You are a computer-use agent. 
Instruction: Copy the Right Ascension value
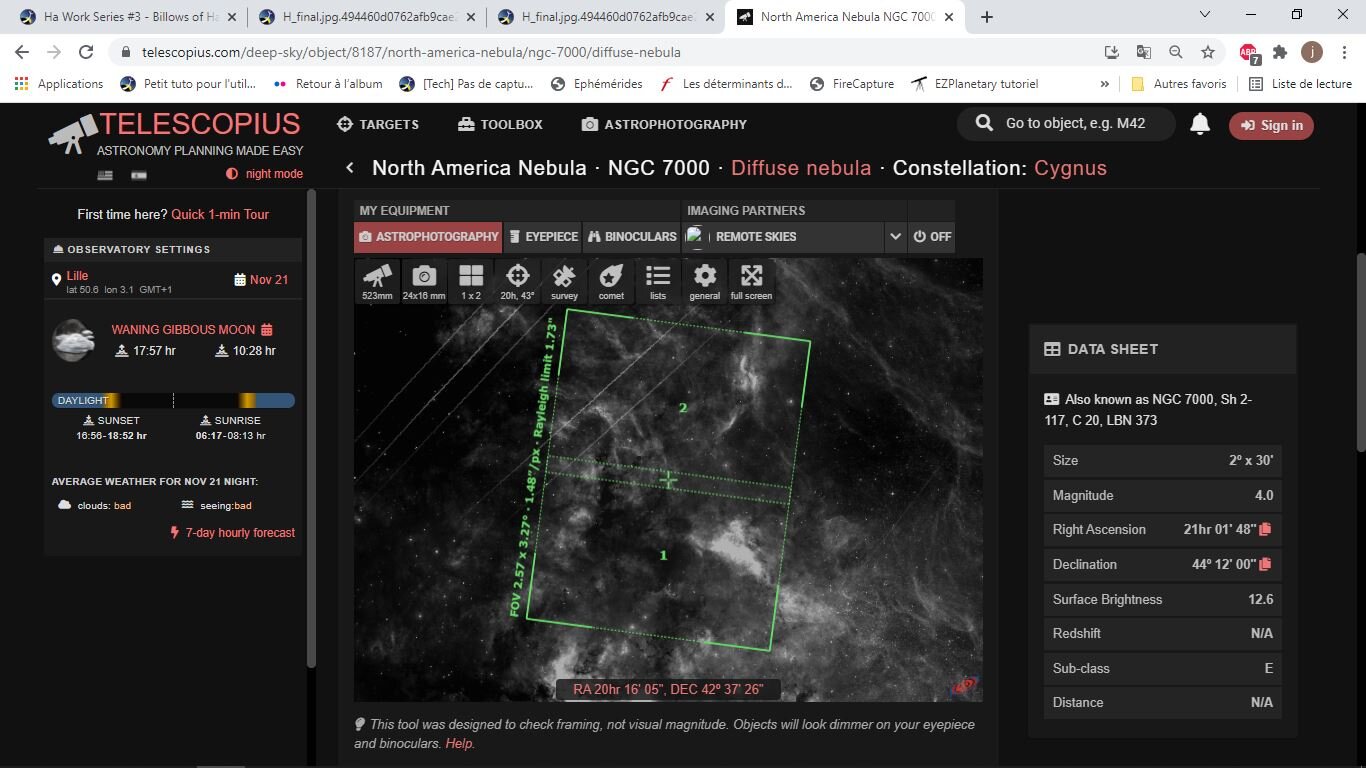point(1265,529)
